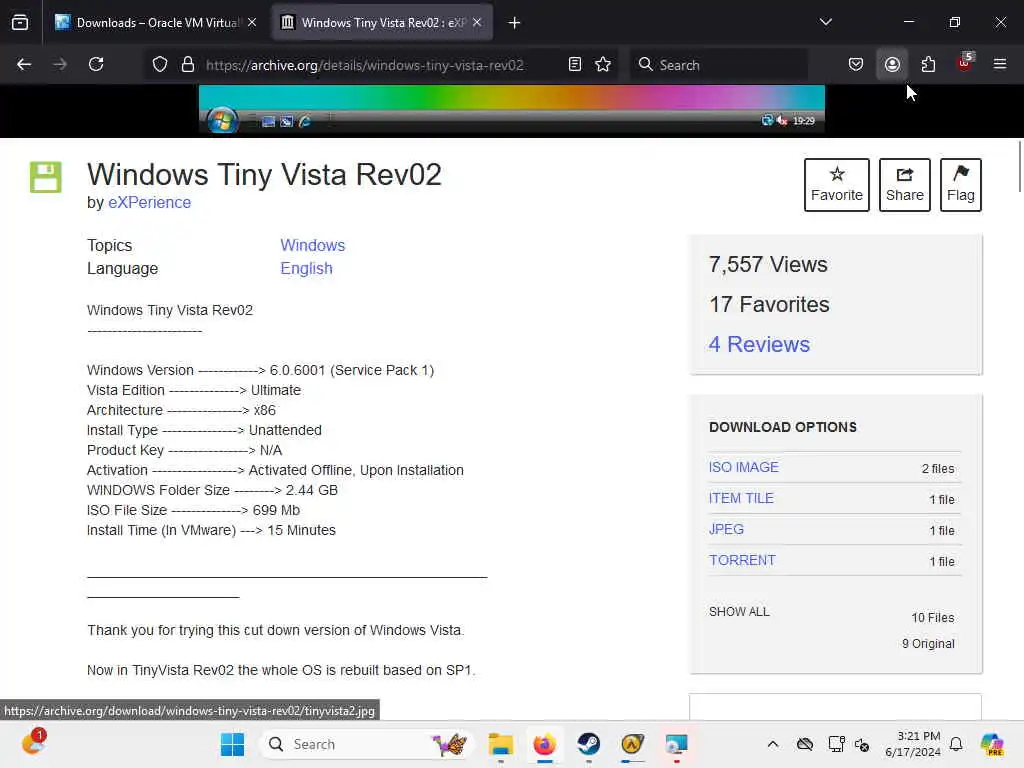The image size is (1024, 768).
Task: Click the muted volume tray icon
Action: click(862, 744)
